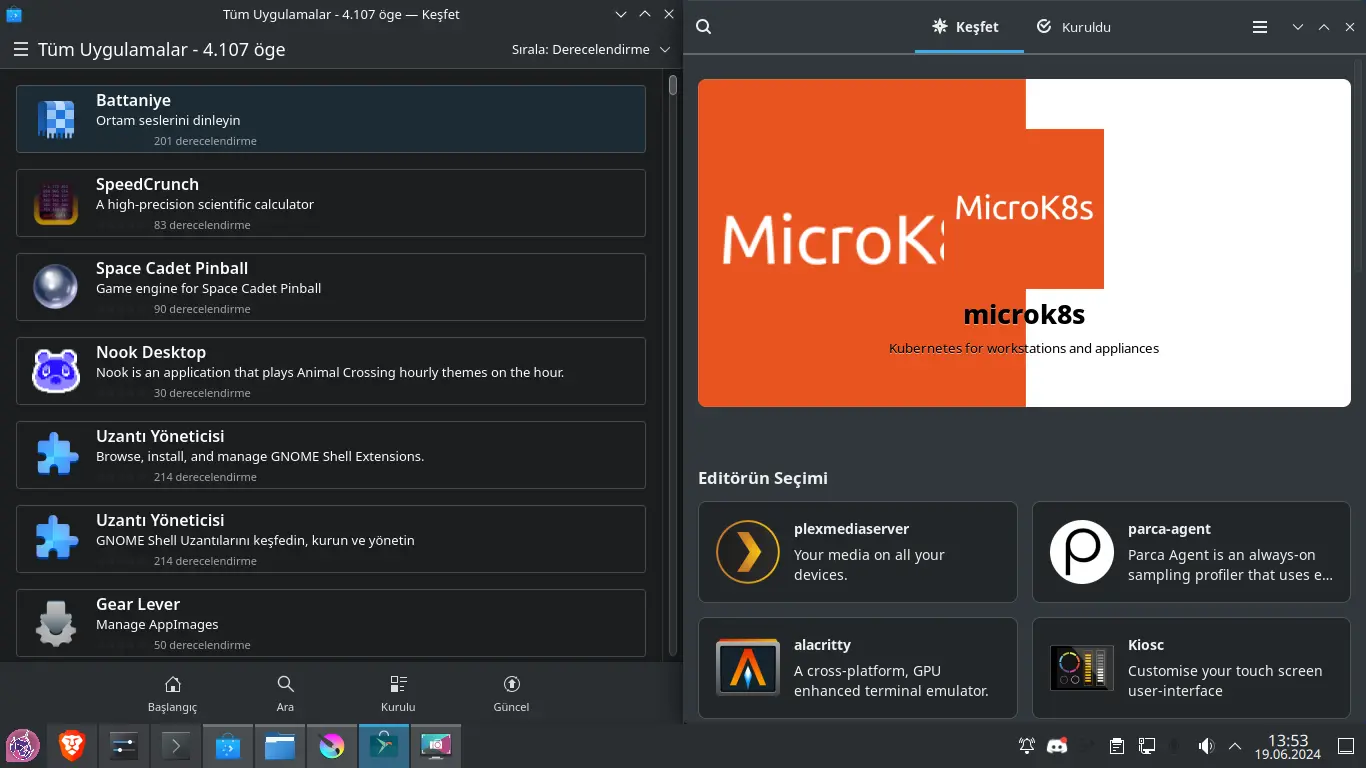Open the Ara search page
The width and height of the screenshot is (1366, 768).
click(x=285, y=693)
